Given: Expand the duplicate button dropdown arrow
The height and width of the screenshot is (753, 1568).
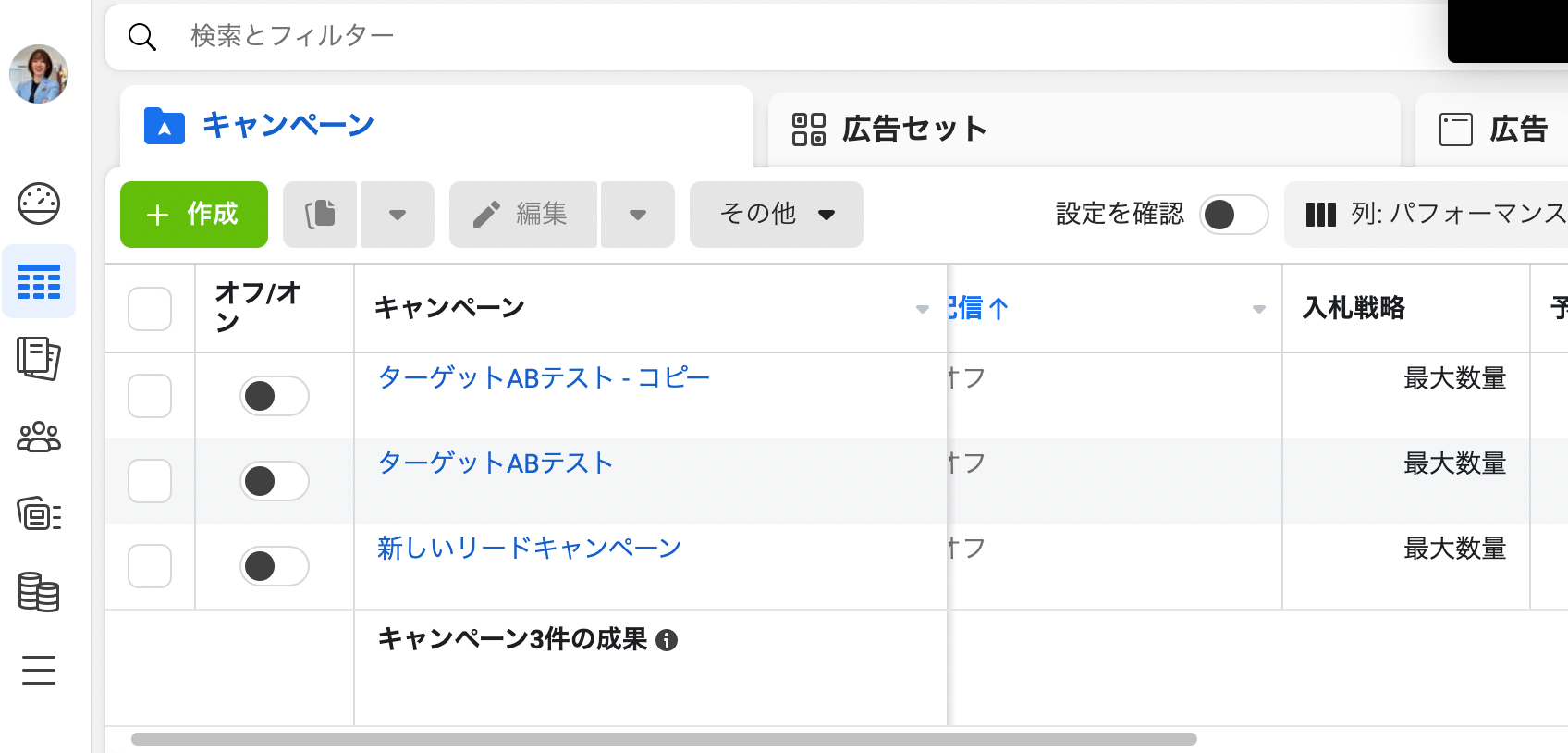Looking at the screenshot, I should (398, 215).
